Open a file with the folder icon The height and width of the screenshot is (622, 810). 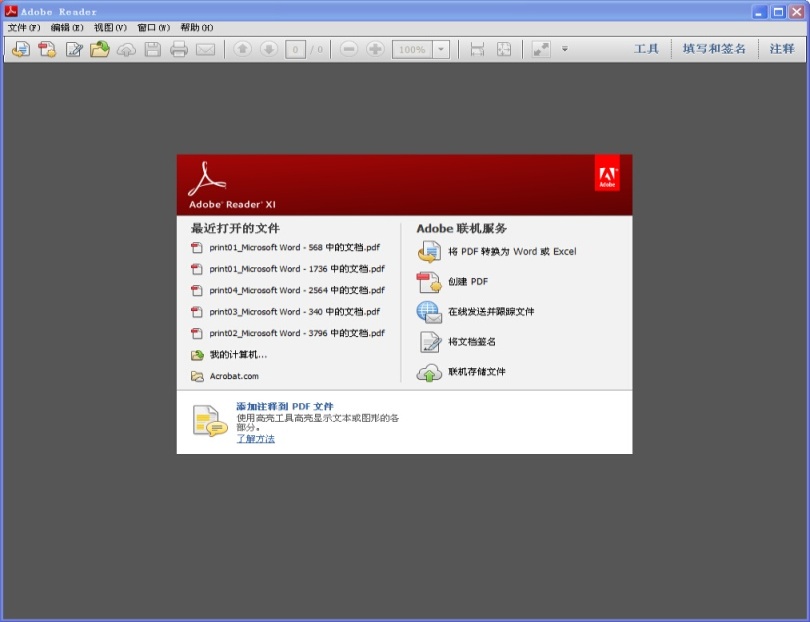[x=100, y=49]
